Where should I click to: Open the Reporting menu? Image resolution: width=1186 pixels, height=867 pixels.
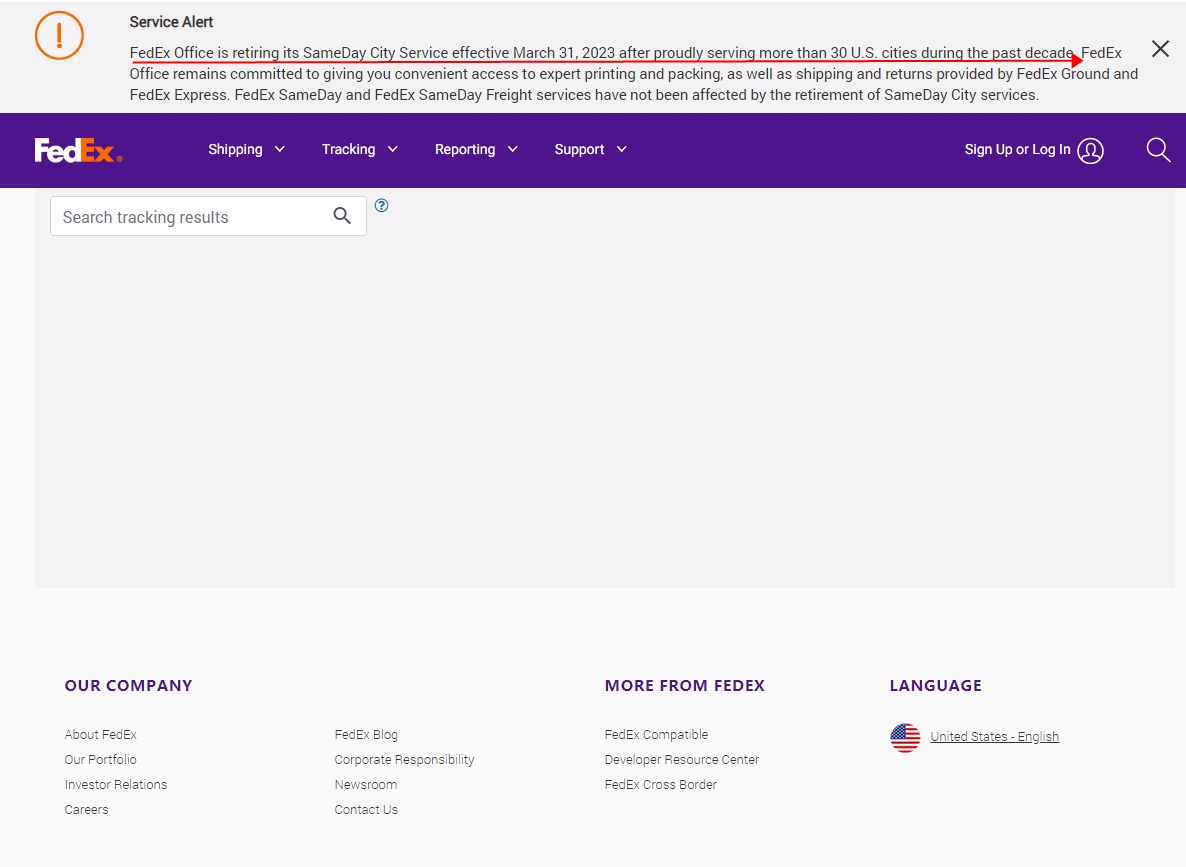point(477,150)
